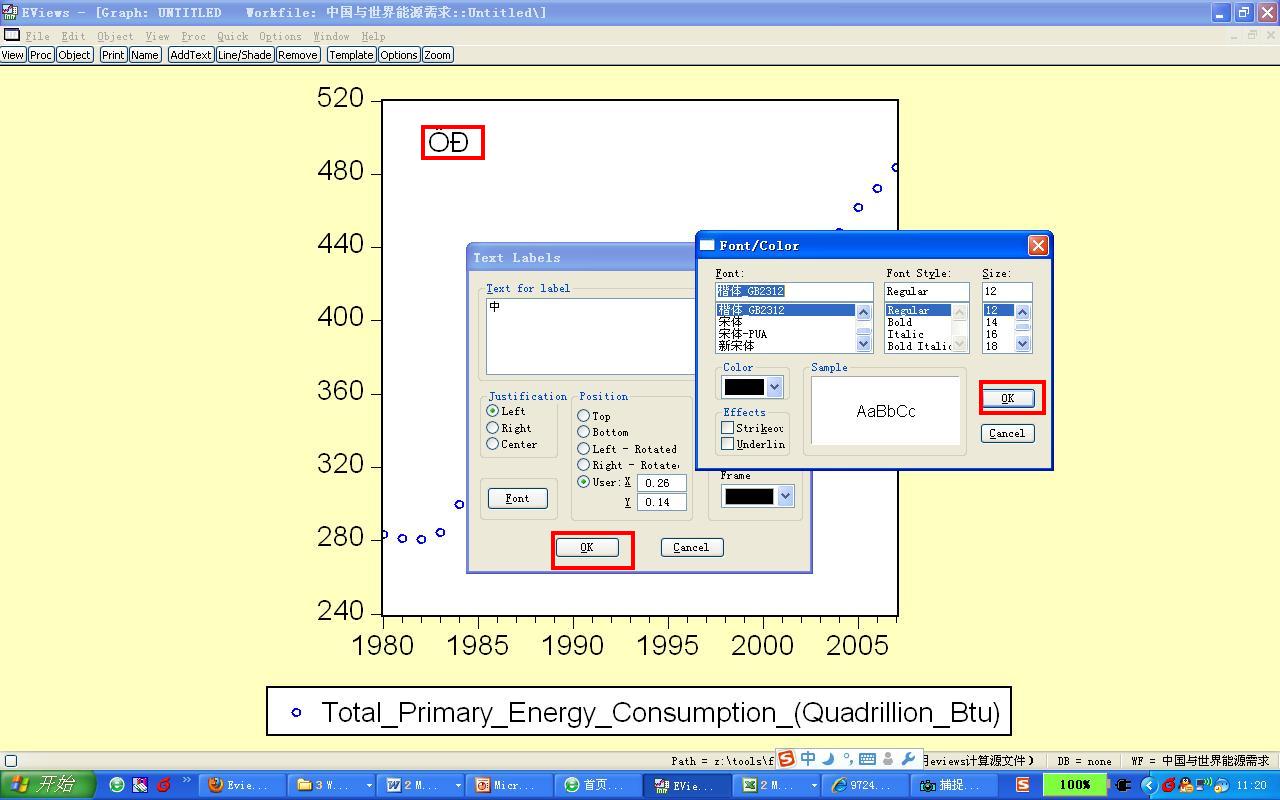Screen dimensions: 1280x800
Task: Select the User position radio button
Action: point(583,482)
